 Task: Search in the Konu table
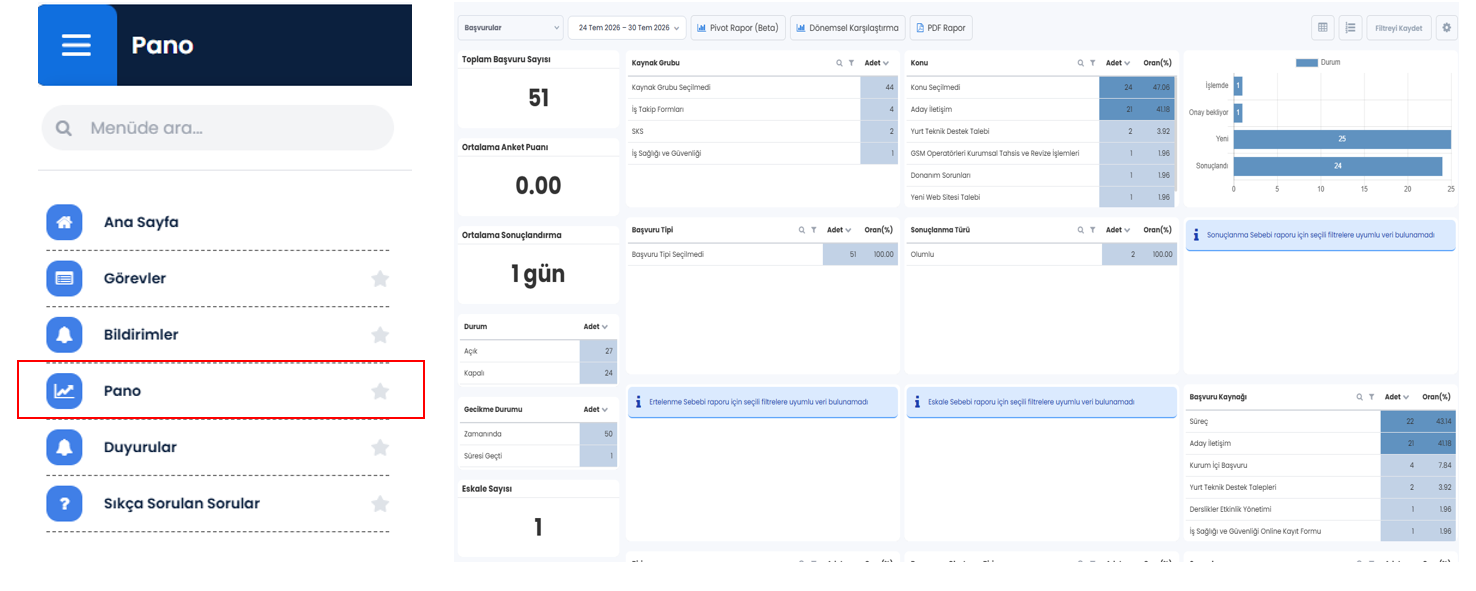(x=1081, y=63)
